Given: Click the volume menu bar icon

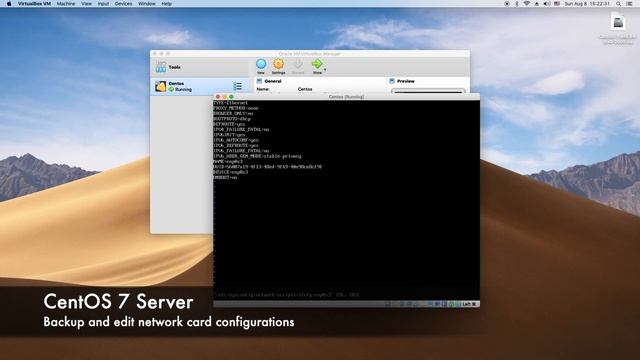Looking at the screenshot, I should coord(547,4).
